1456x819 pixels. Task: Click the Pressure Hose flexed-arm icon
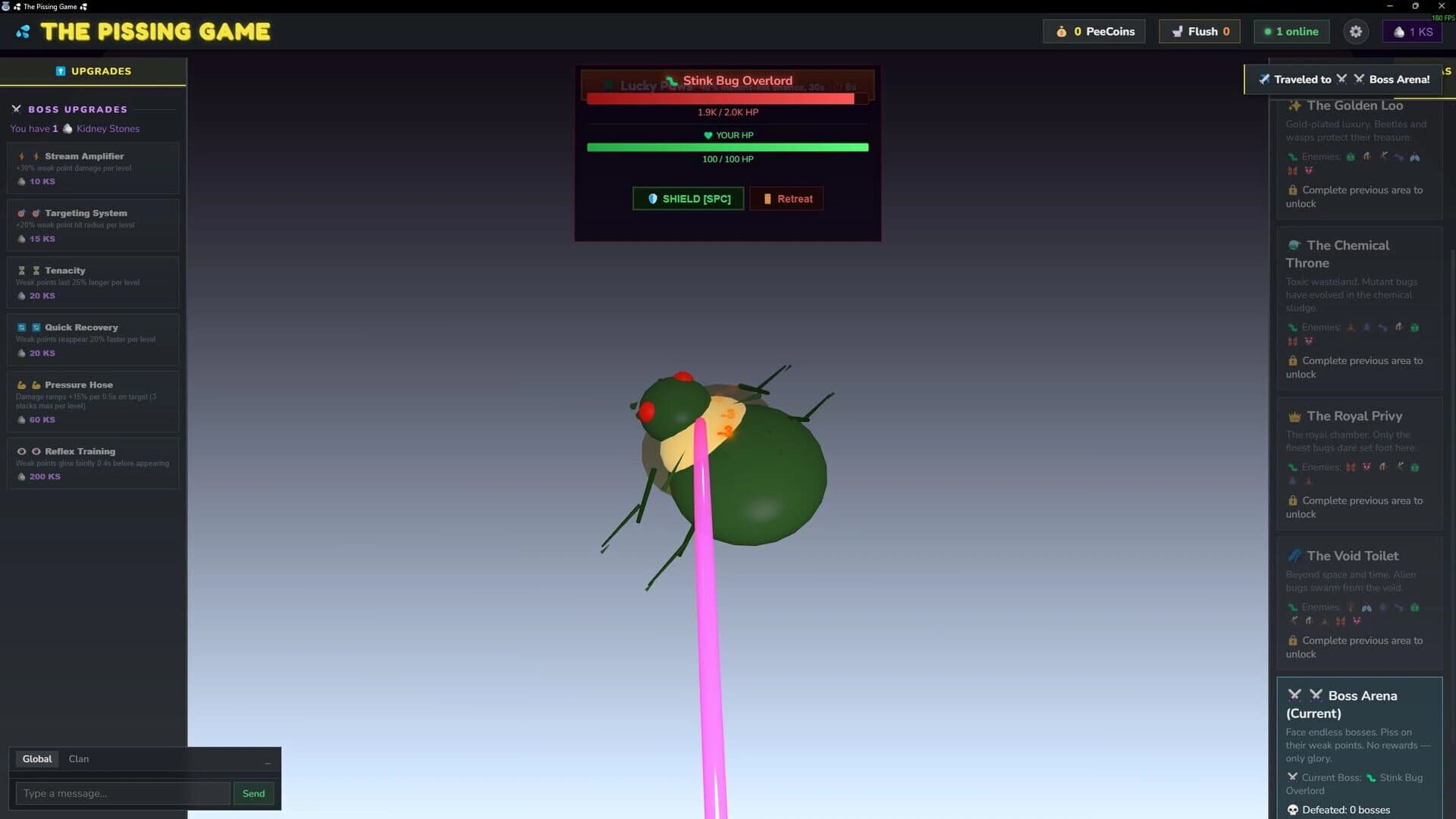point(23,384)
